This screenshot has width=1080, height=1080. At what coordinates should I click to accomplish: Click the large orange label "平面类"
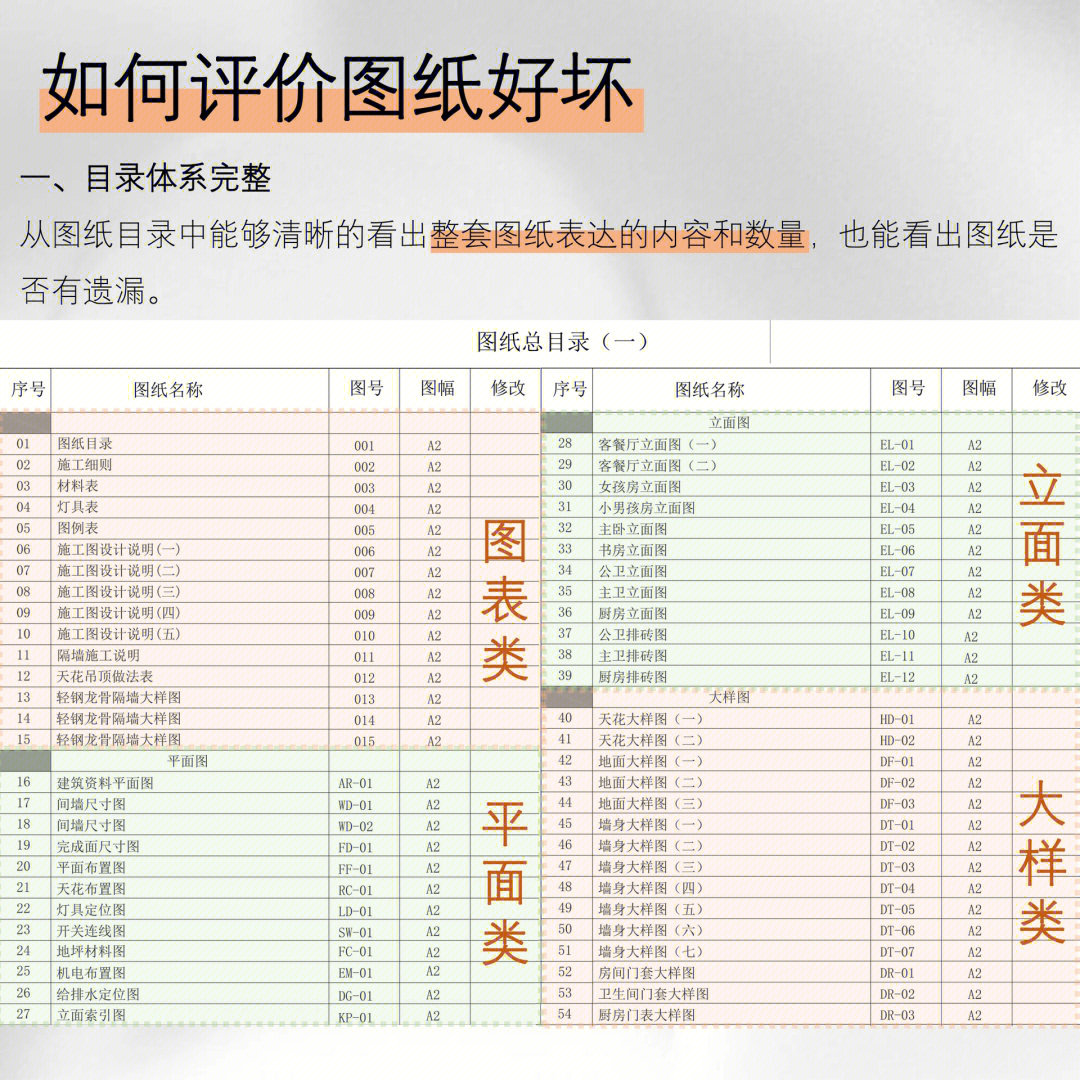pos(505,883)
